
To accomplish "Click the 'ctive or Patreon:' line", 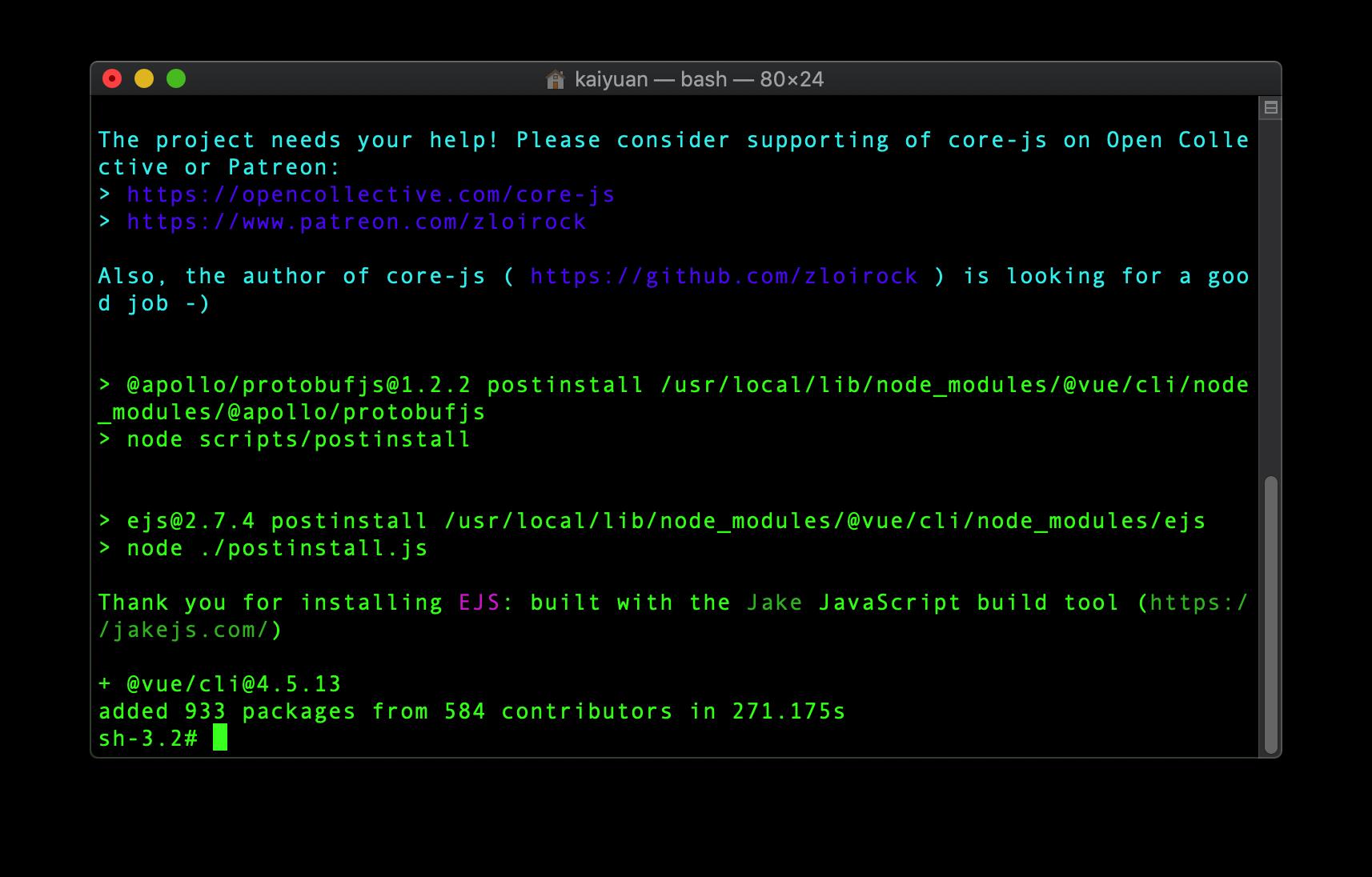I will (x=219, y=167).
